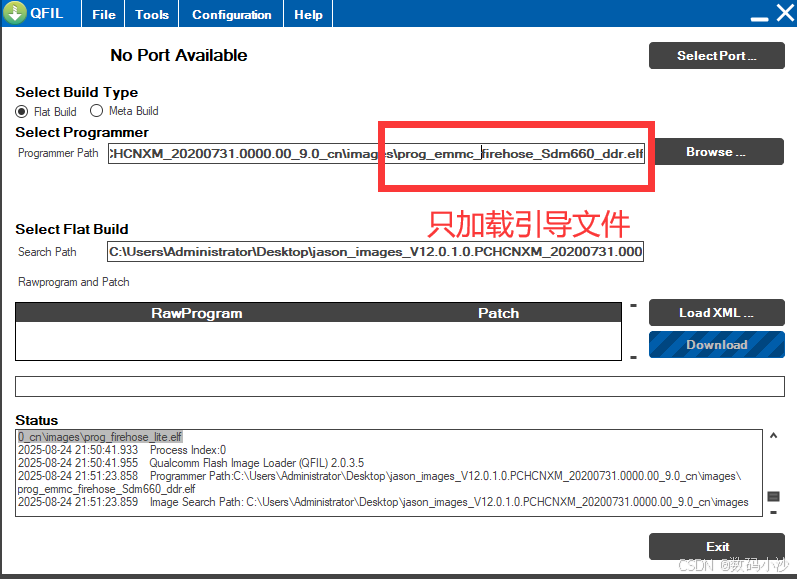The height and width of the screenshot is (579, 797).
Task: Open the Configuration menu
Action: pyautogui.click(x=231, y=14)
